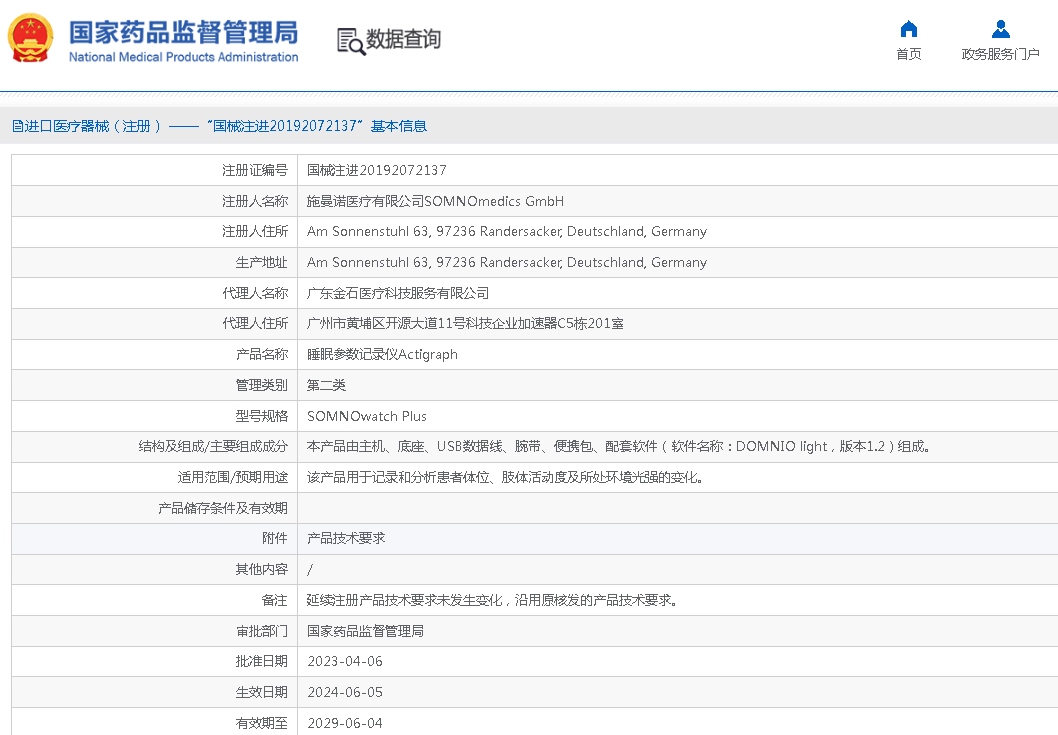Click the 管理类别 label cell

[155, 385]
